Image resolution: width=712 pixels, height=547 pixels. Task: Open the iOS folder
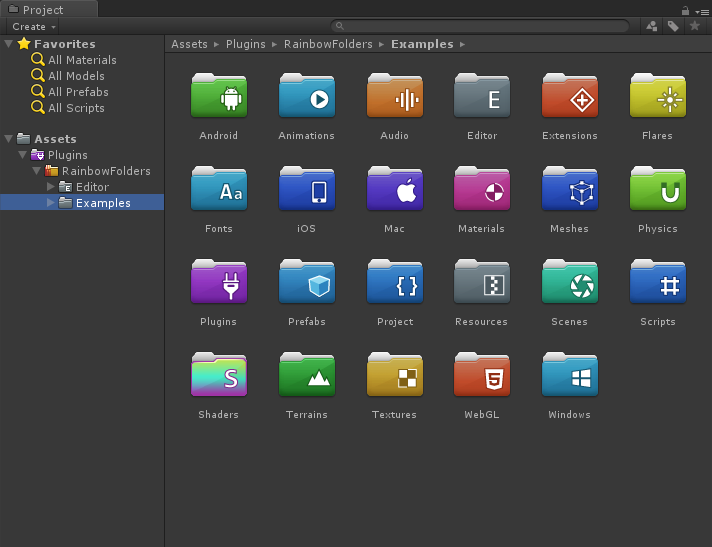307,188
